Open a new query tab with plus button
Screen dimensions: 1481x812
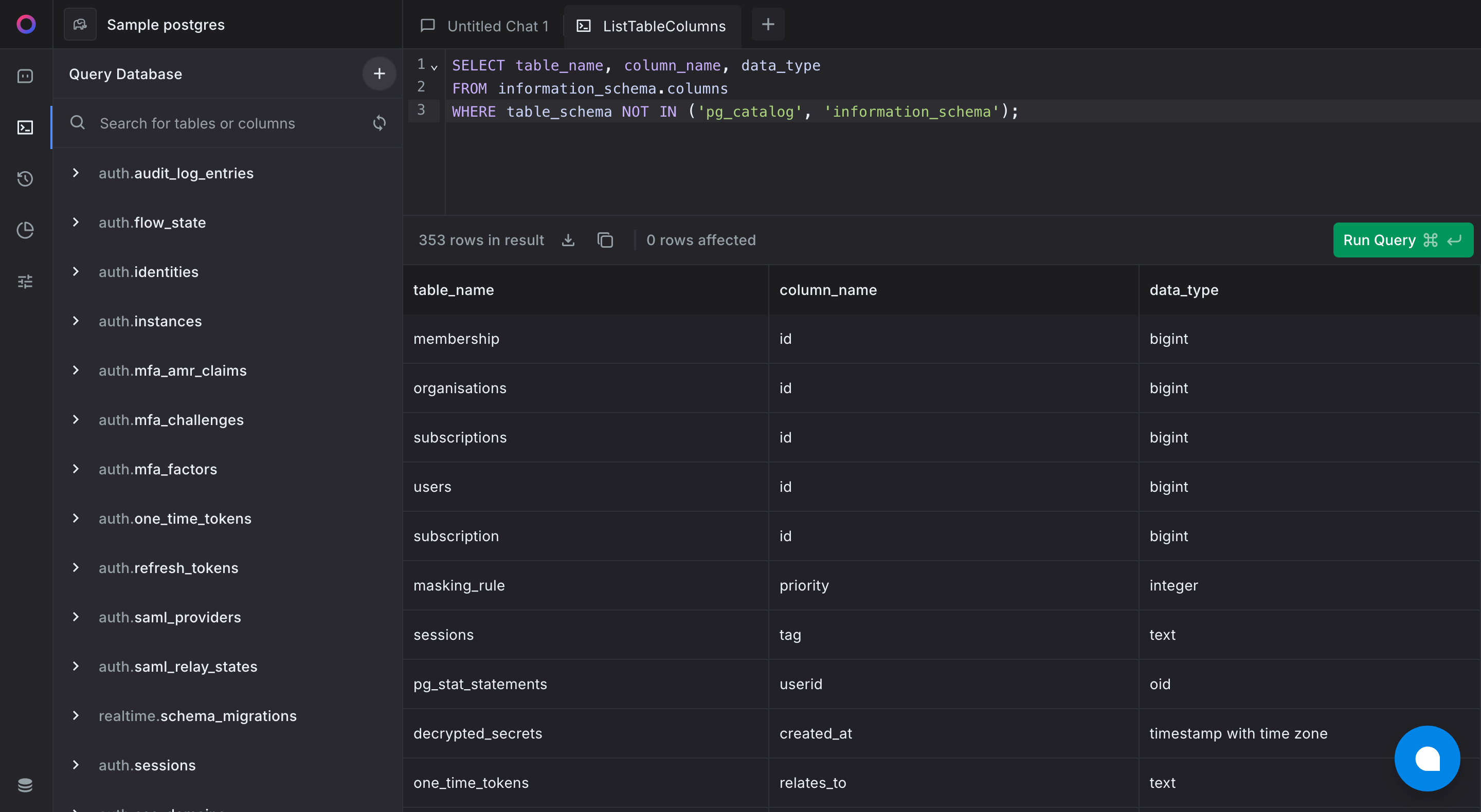(768, 24)
